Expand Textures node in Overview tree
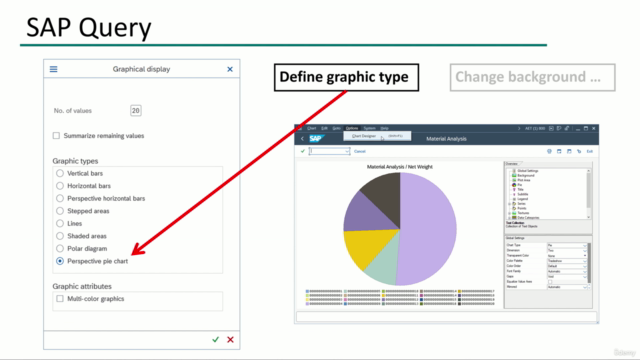Image resolution: width=640 pixels, height=360 pixels. pos(509,213)
